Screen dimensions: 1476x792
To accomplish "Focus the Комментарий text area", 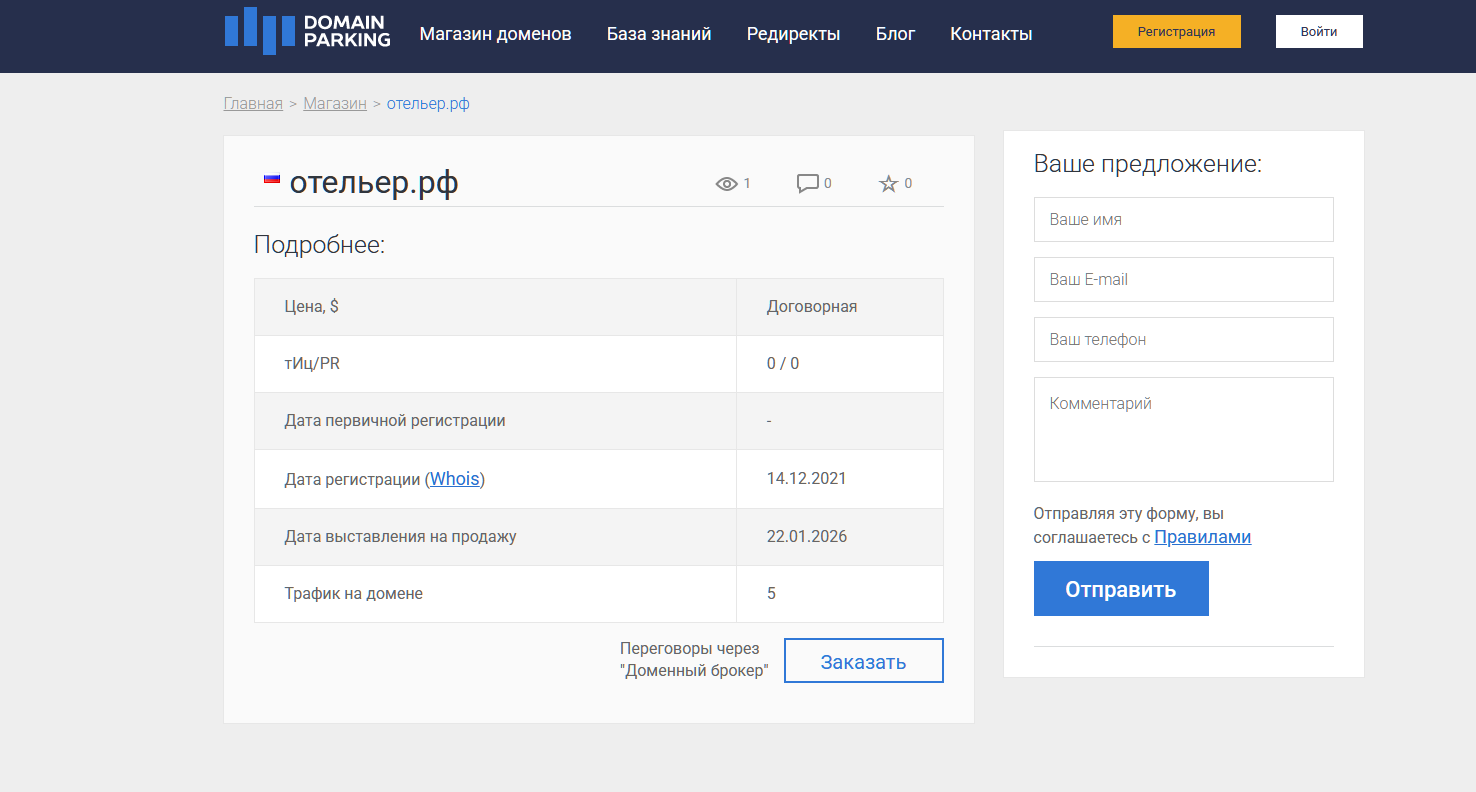I will pyautogui.click(x=1183, y=429).
